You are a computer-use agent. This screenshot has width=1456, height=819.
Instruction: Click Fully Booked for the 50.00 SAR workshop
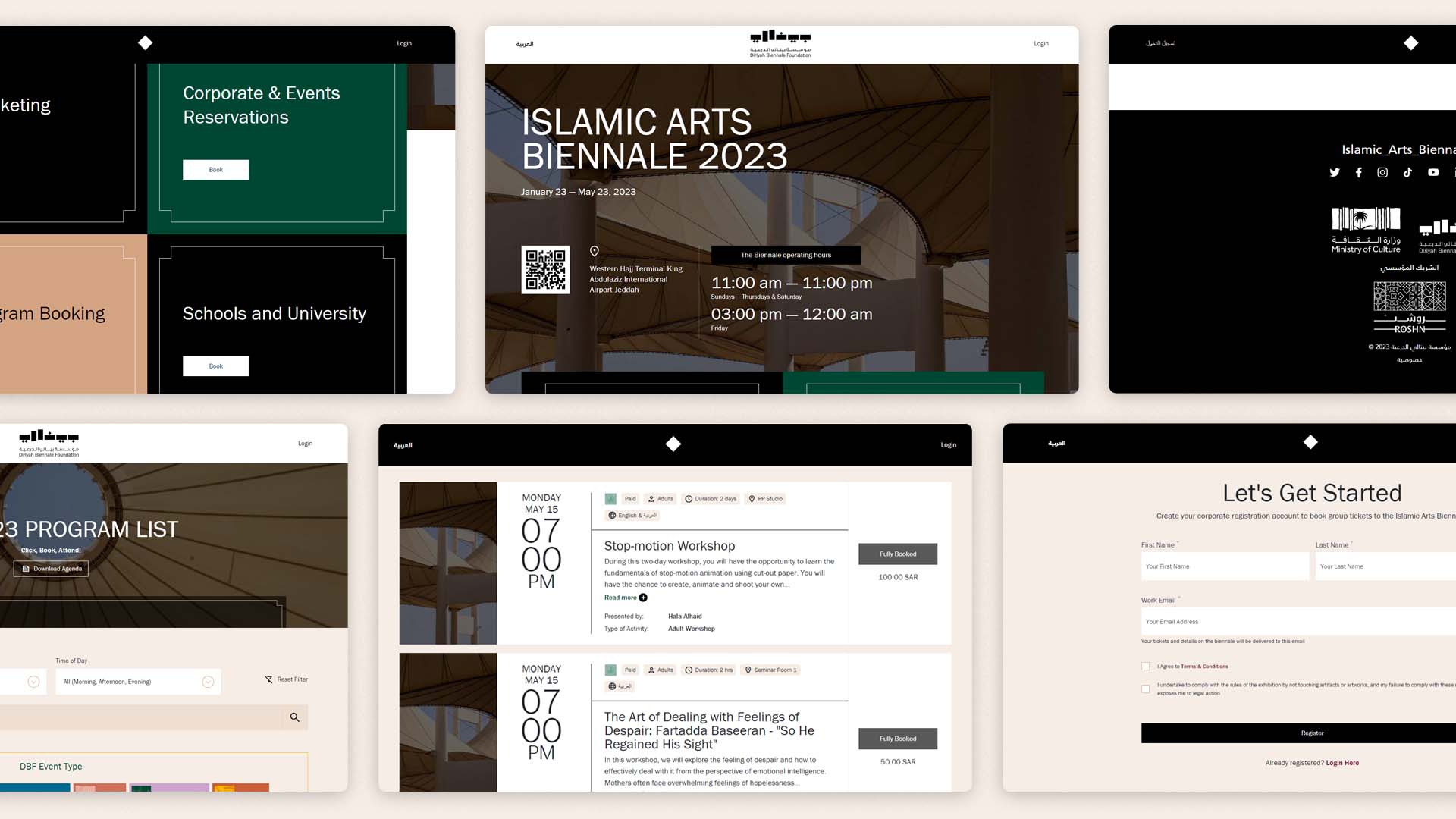pyautogui.click(x=898, y=739)
